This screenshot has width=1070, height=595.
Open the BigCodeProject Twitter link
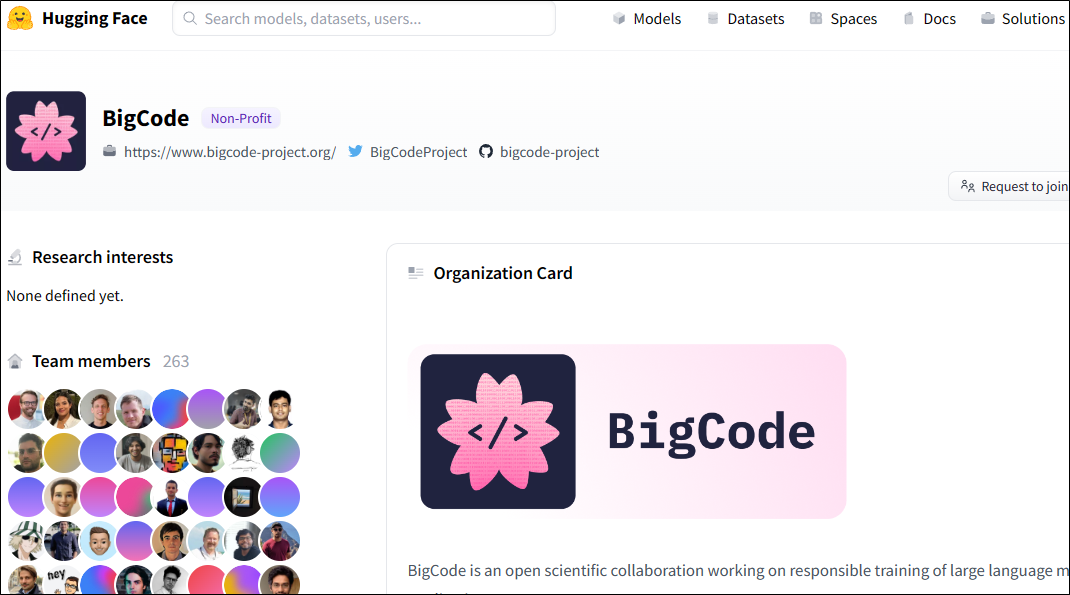[x=418, y=151]
